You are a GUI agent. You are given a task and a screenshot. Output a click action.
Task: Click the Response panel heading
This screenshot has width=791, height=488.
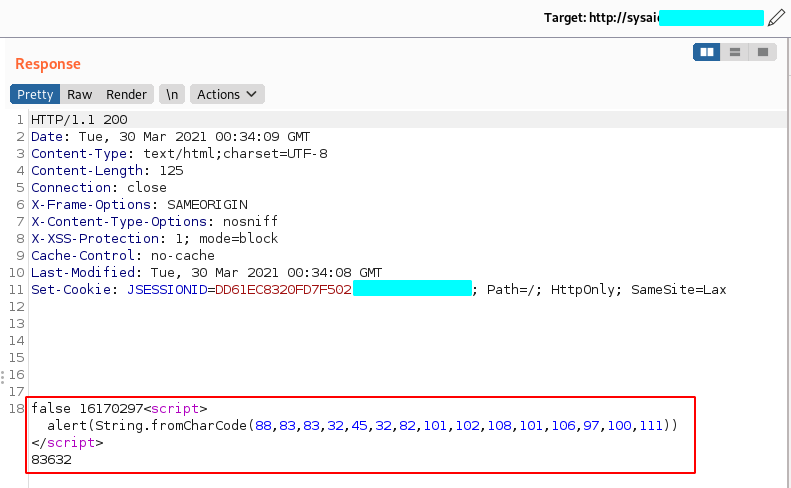coord(47,64)
